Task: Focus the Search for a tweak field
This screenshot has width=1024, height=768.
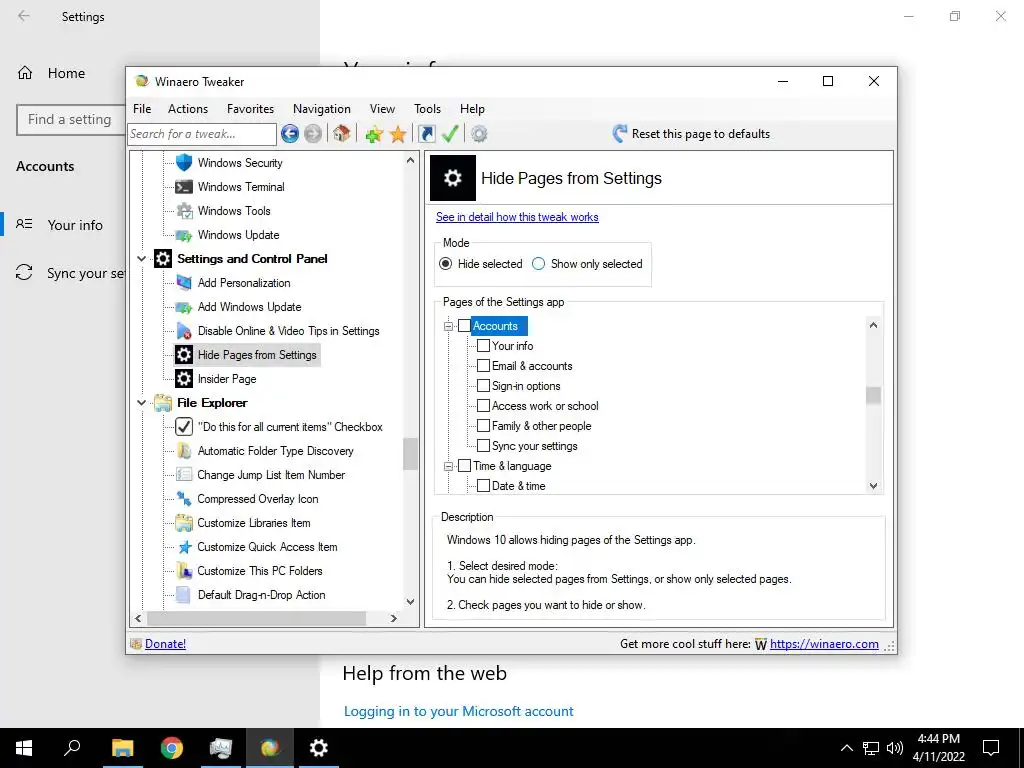Action: tap(202, 134)
